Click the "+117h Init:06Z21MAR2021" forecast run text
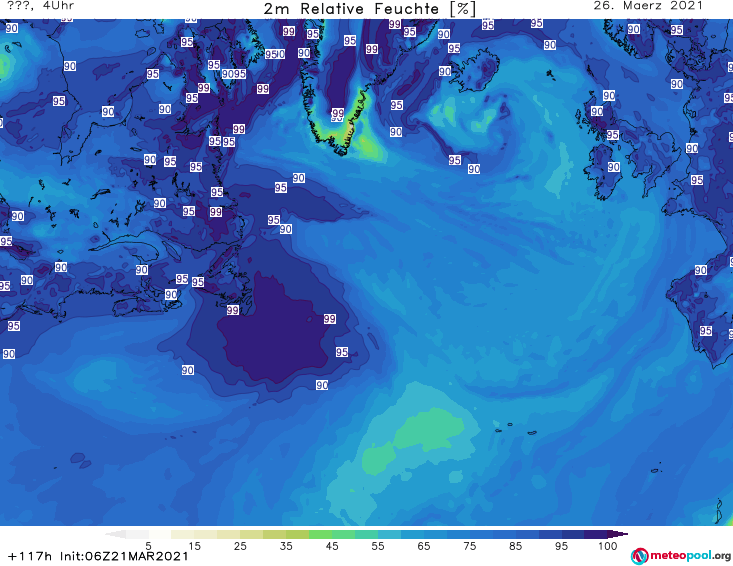Image resolution: width=733 pixels, height=566 pixels. [x=98, y=556]
